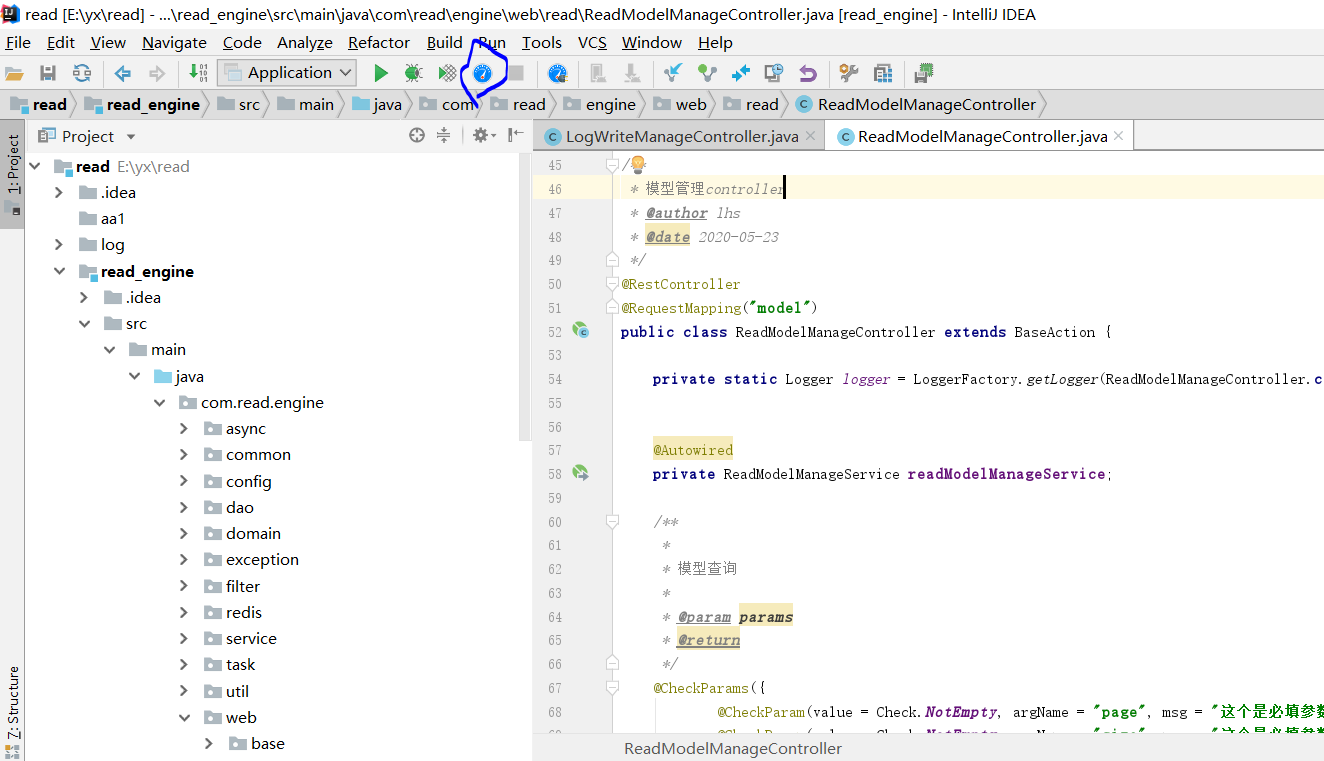Image resolution: width=1324 pixels, height=761 pixels.
Task: Open the Structure tool window from the sidebar
Action: pyautogui.click(x=14, y=700)
